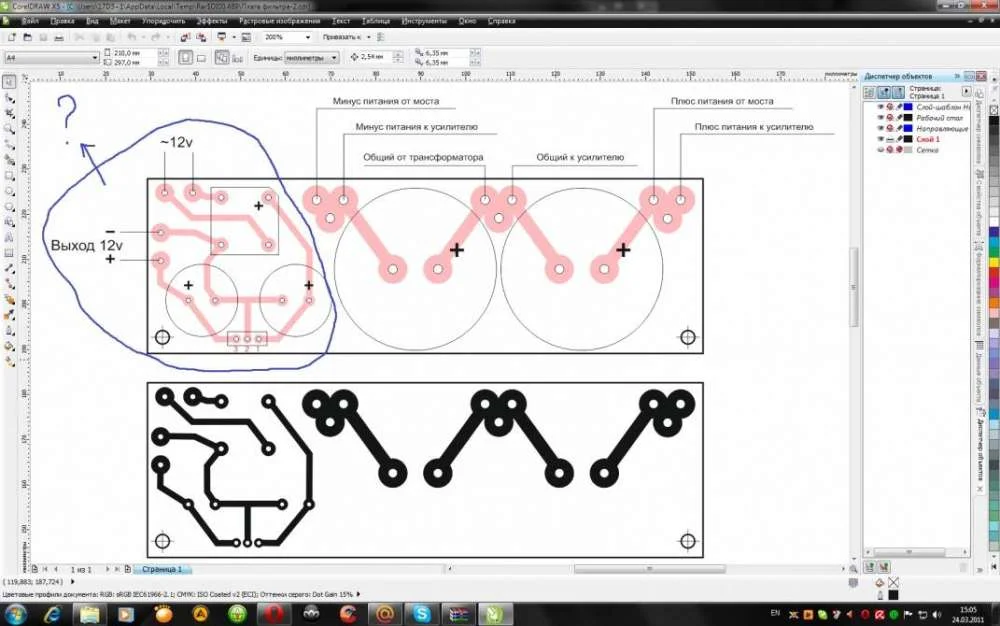Select the Table tool in the toolbox

9,253
